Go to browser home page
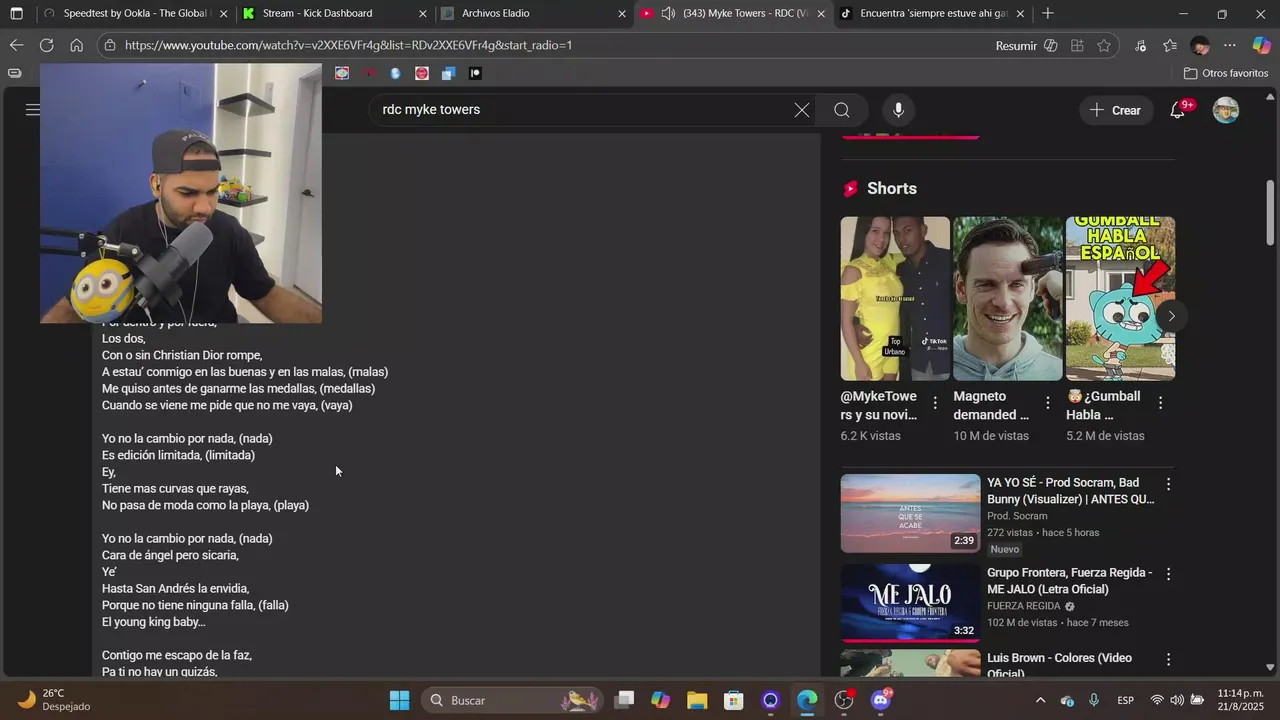Image resolution: width=1280 pixels, height=720 pixels. tap(76, 45)
